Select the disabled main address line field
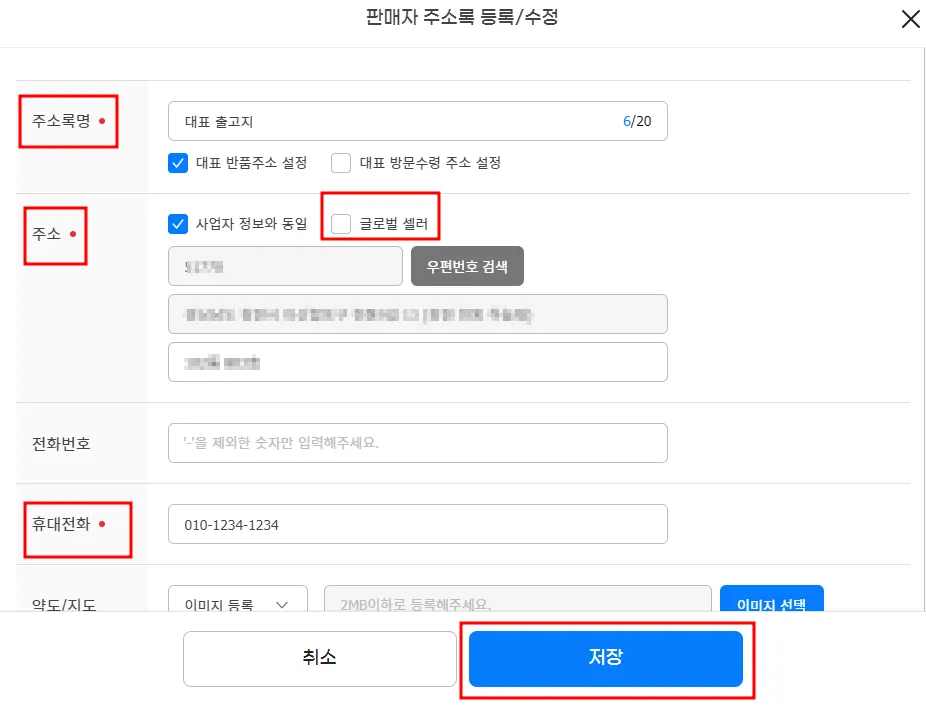The height and width of the screenshot is (705, 926). coord(417,314)
